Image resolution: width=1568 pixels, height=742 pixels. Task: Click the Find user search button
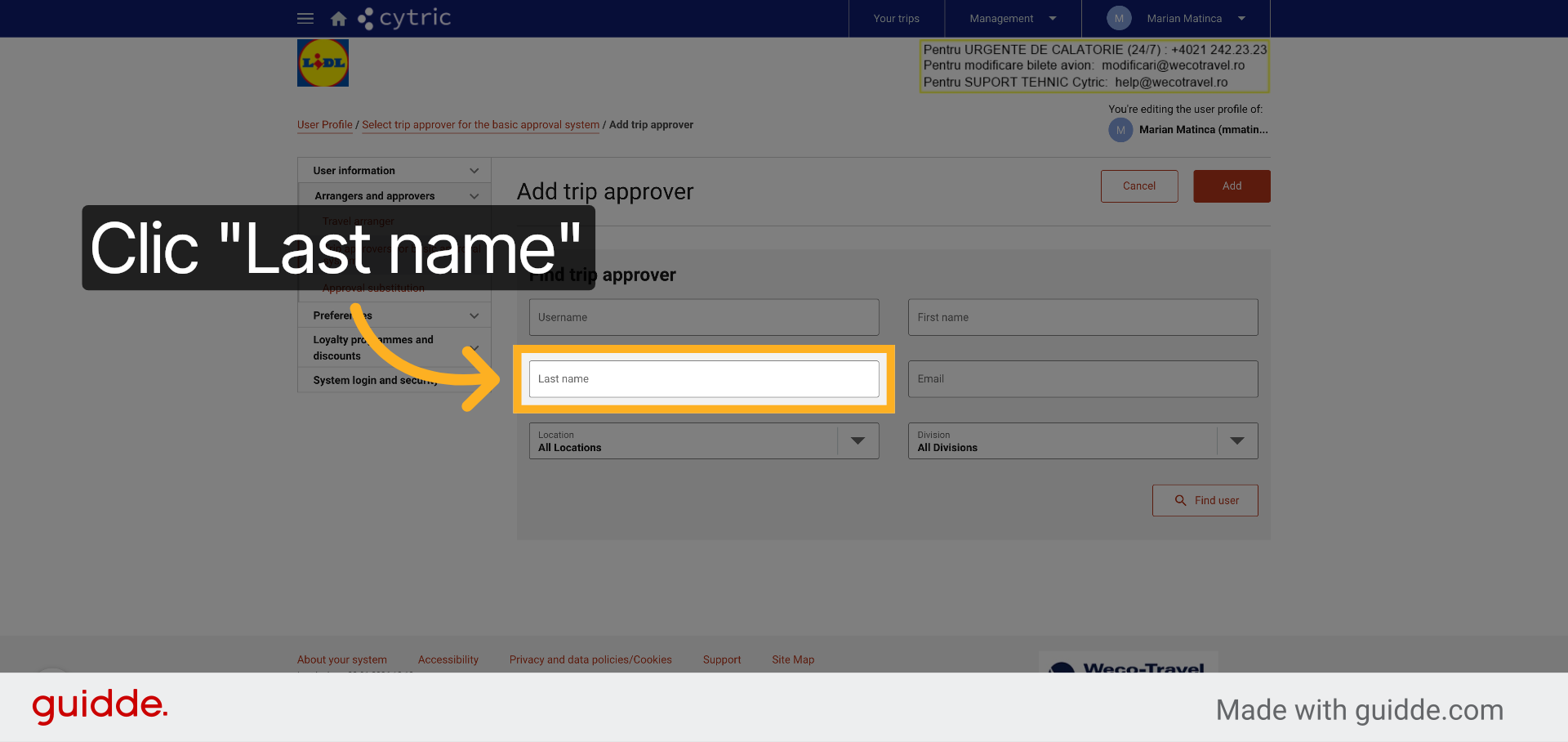click(1205, 500)
